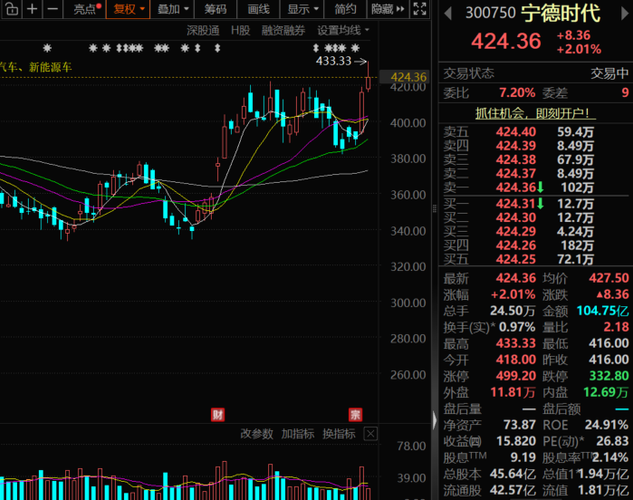The image size is (633, 500).
Task: Open the 亮点 highlights button
Action: point(87,9)
